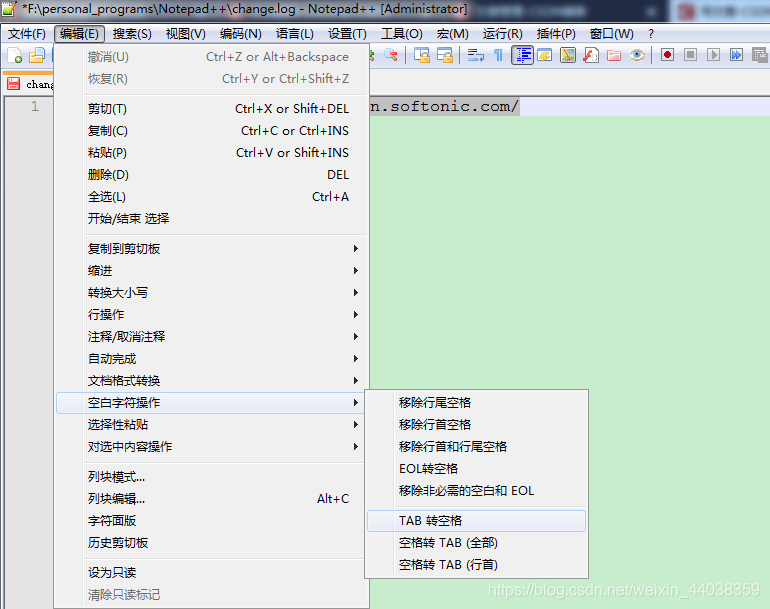Open the 运行(R) menu

pyautogui.click(x=502, y=34)
